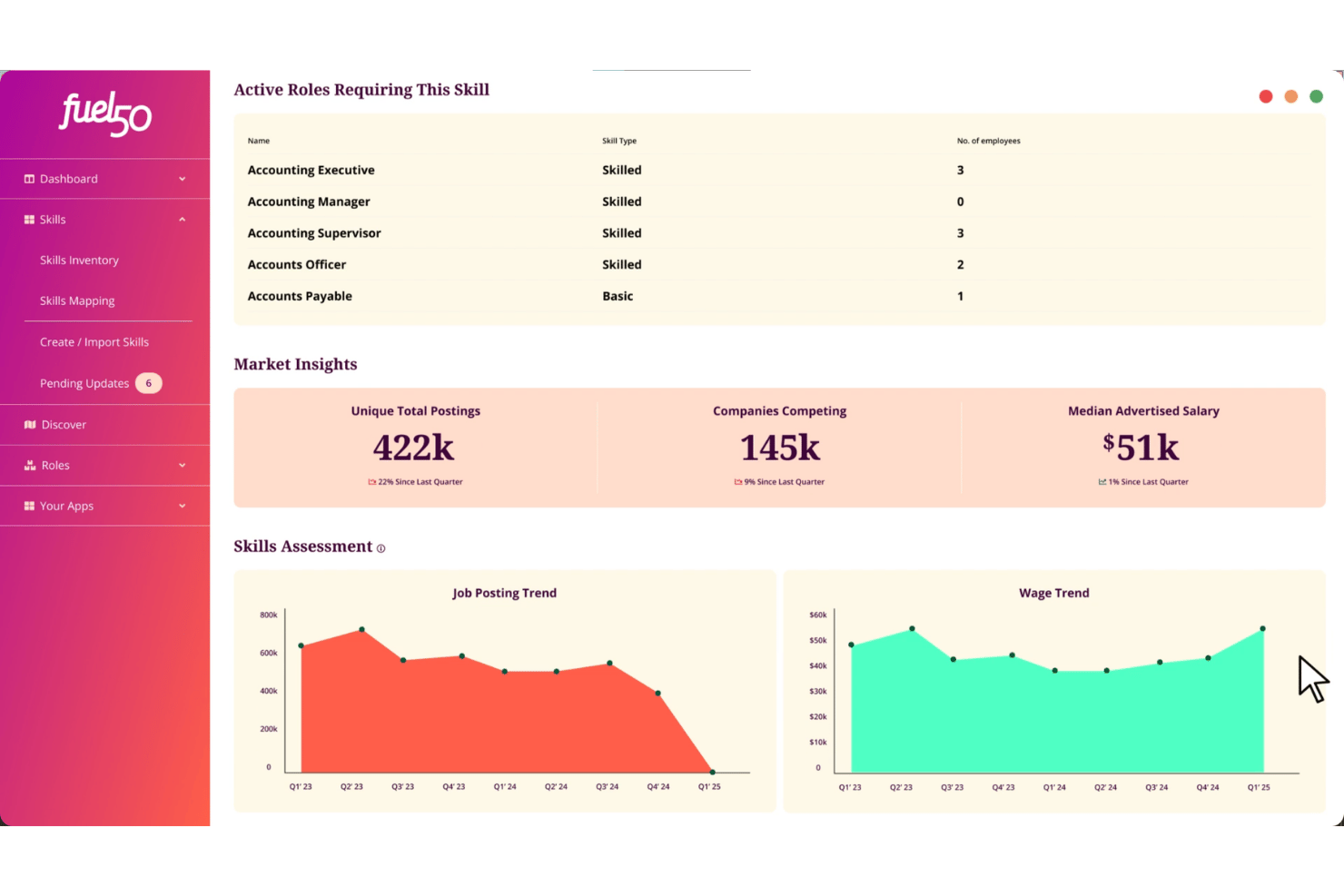1344x896 pixels.
Task: Click the Skills grid icon
Action: pyautogui.click(x=29, y=220)
